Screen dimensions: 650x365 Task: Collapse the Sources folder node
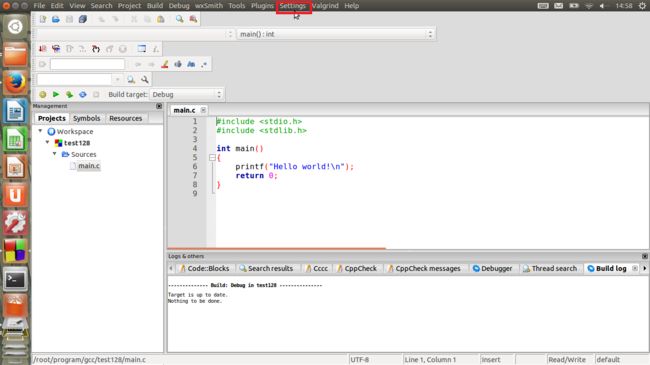[54, 153]
